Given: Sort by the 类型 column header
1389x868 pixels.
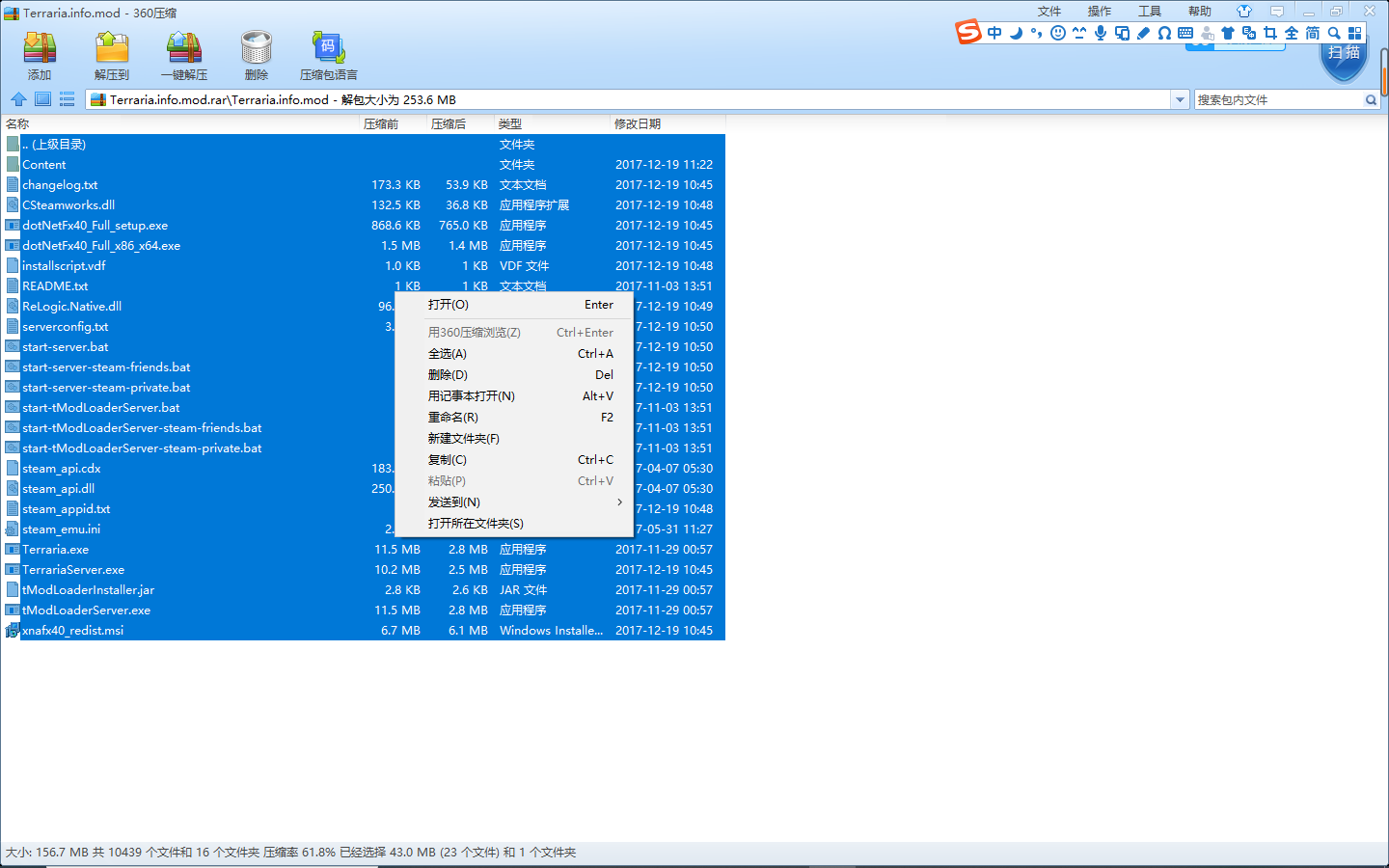Looking at the screenshot, I should click(x=551, y=123).
